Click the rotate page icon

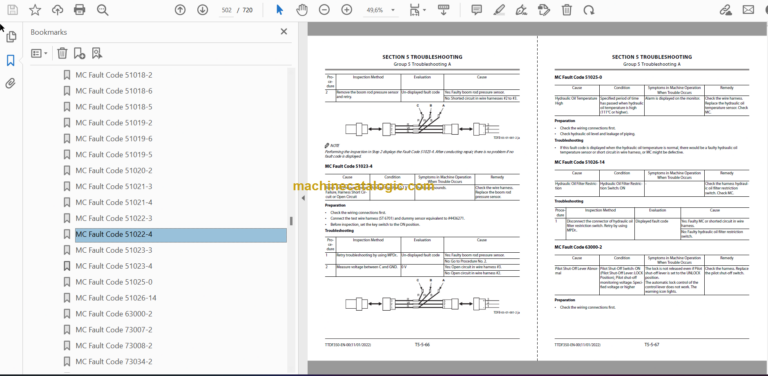coord(589,10)
